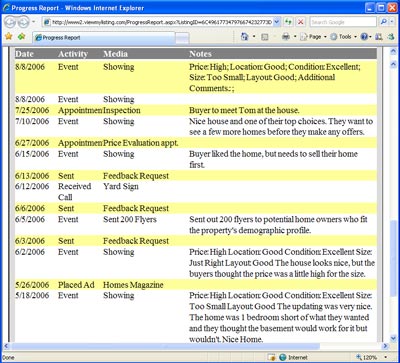Image resolution: width=400 pixels, height=363 pixels.
Task: Click Showing in the 6/15/2006 row
Action: tap(118, 154)
